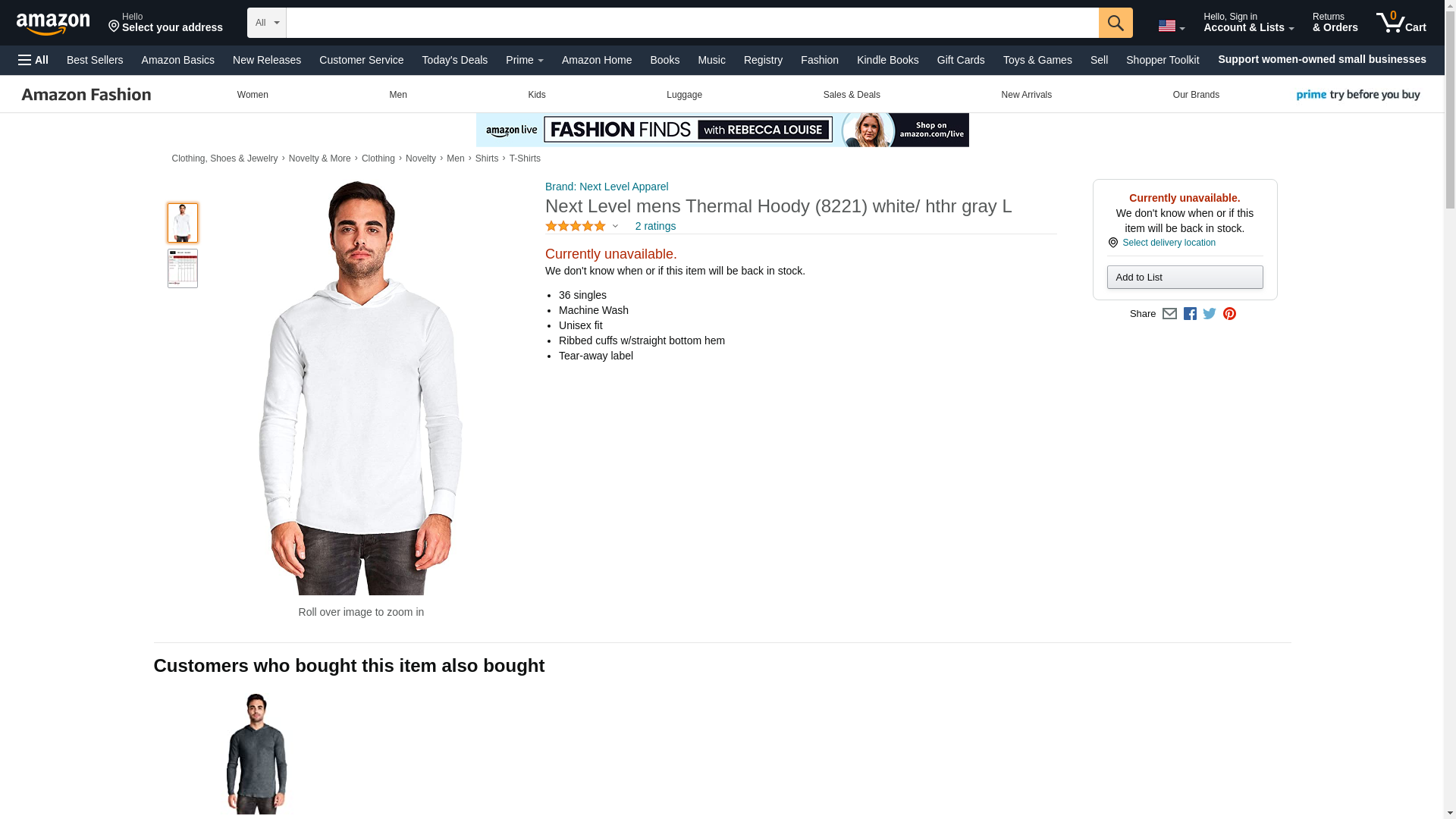
Task: Click into the search input field
Action: [692, 23]
